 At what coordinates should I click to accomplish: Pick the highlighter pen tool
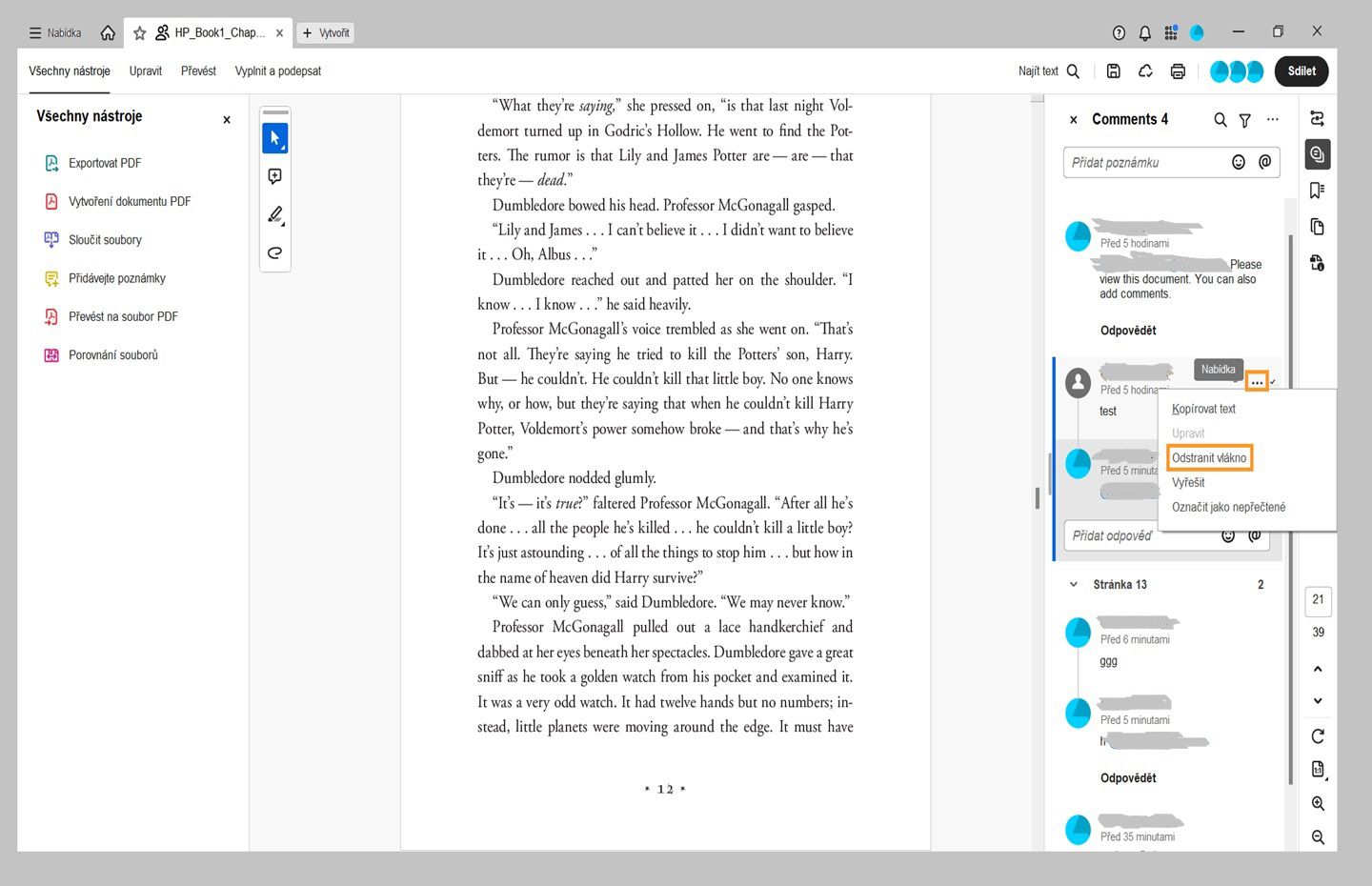pyautogui.click(x=274, y=214)
